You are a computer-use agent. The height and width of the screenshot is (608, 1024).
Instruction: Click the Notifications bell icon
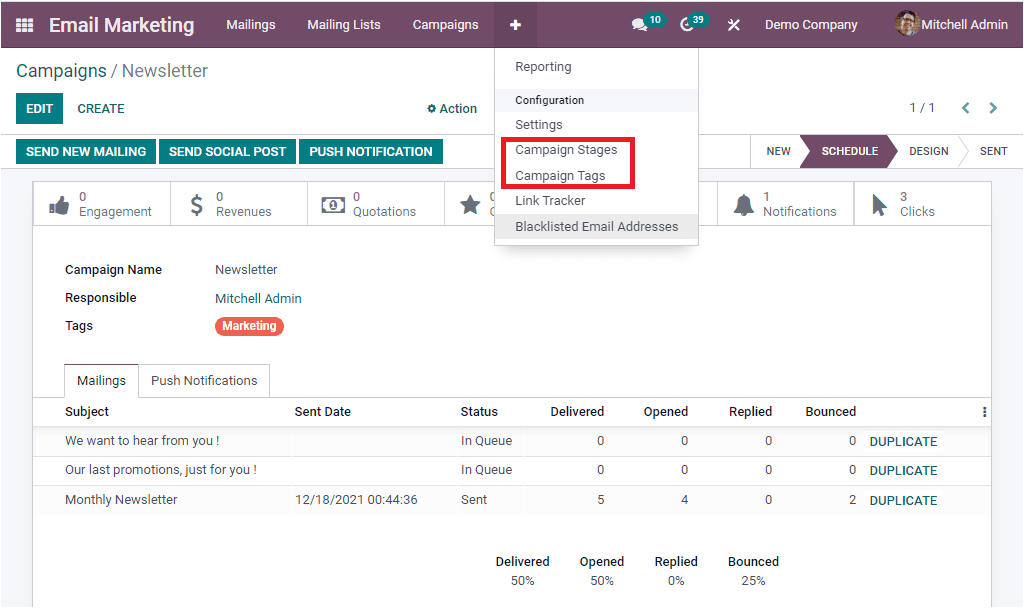(744, 204)
